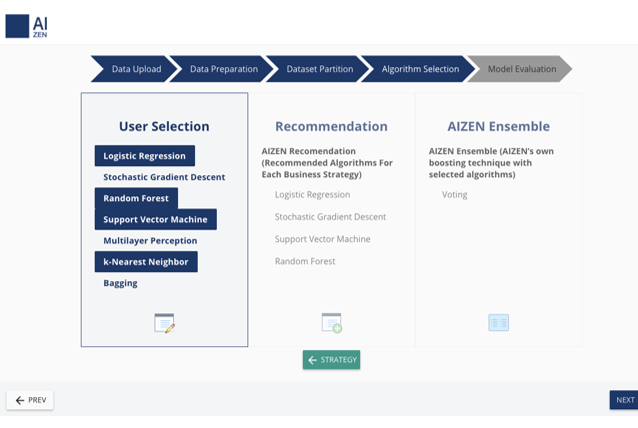Toggle off Random Forest in User Selection
This screenshot has height=428, width=638.
(136, 198)
